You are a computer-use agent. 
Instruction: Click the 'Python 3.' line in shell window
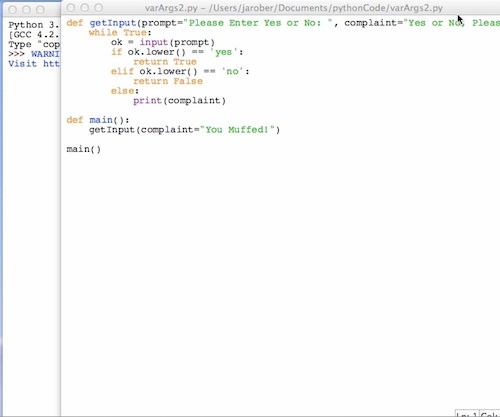pos(34,25)
